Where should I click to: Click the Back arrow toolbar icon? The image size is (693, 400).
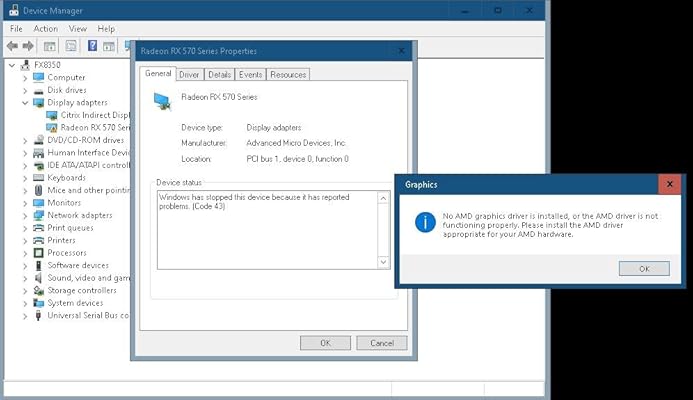[12, 46]
